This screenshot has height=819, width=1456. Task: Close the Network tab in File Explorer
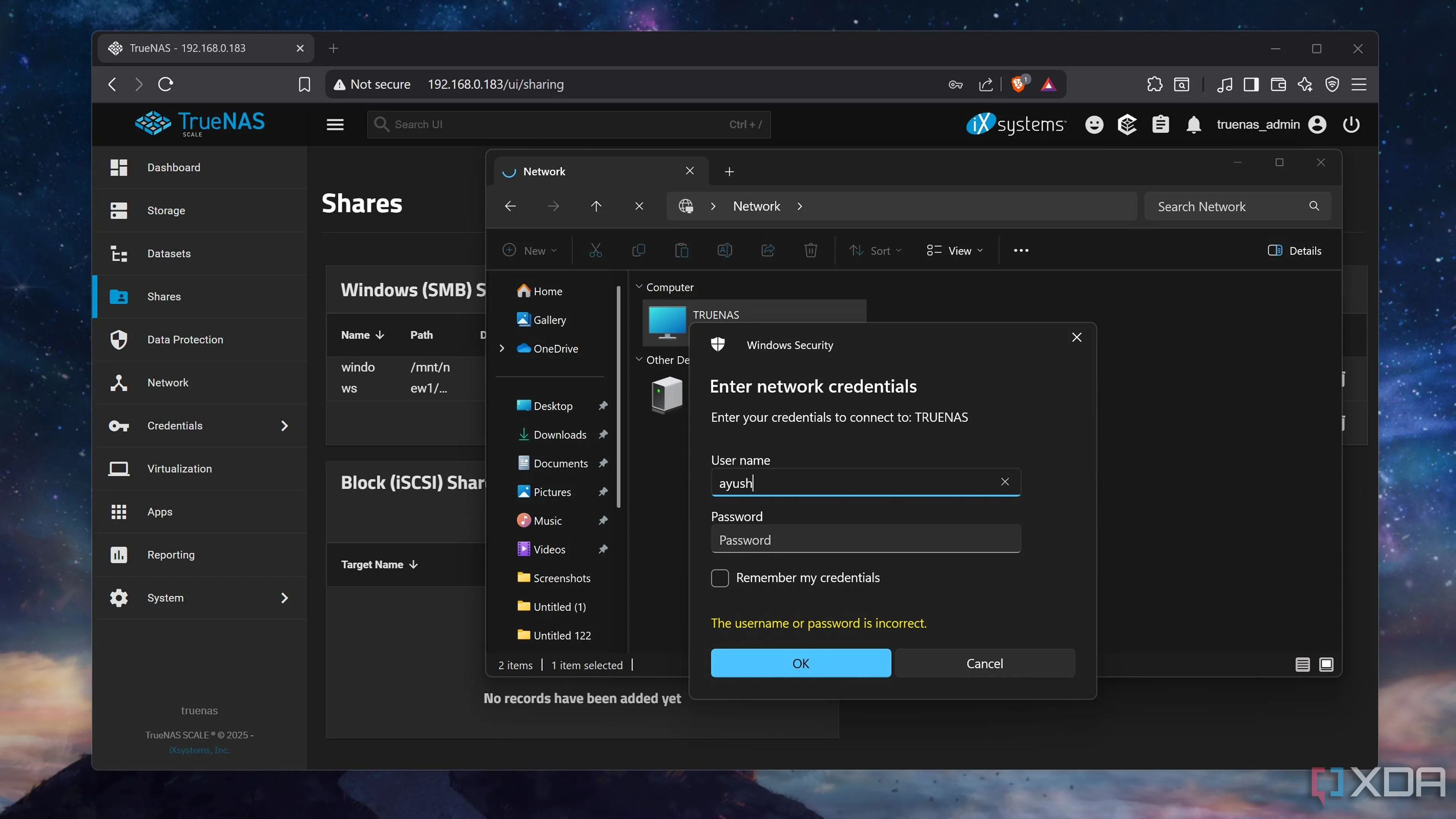pos(690,171)
